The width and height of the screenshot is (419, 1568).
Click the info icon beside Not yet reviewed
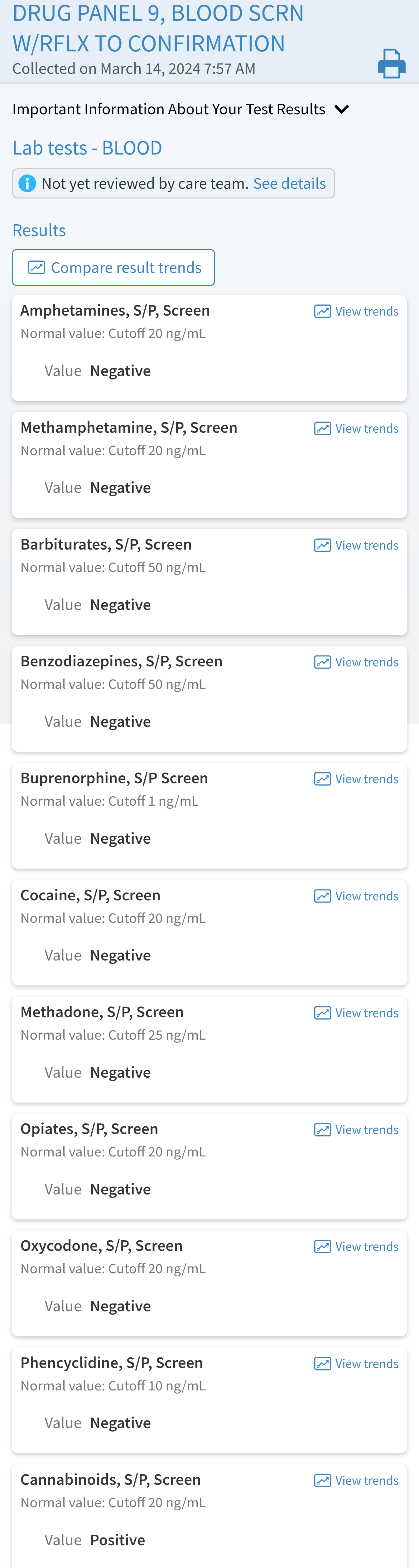(x=27, y=183)
